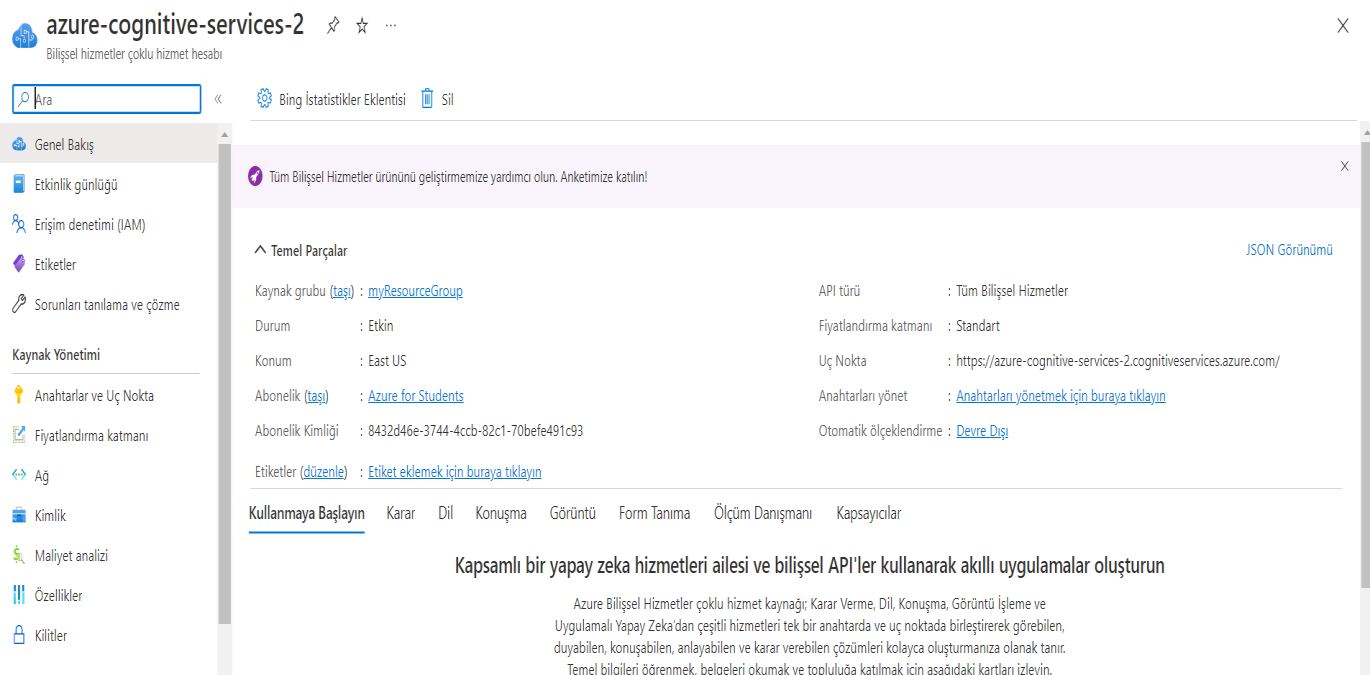Click the East US location value

click(x=387, y=361)
